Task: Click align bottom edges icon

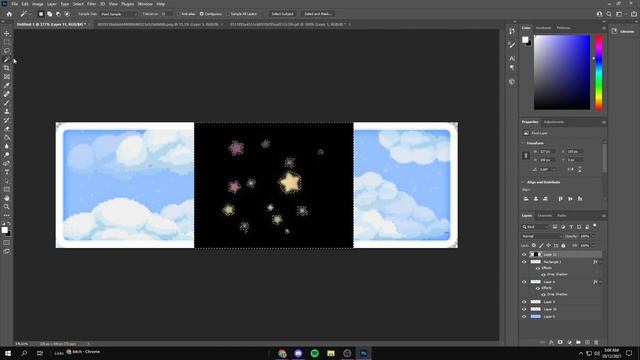Action: [x=580, y=199]
